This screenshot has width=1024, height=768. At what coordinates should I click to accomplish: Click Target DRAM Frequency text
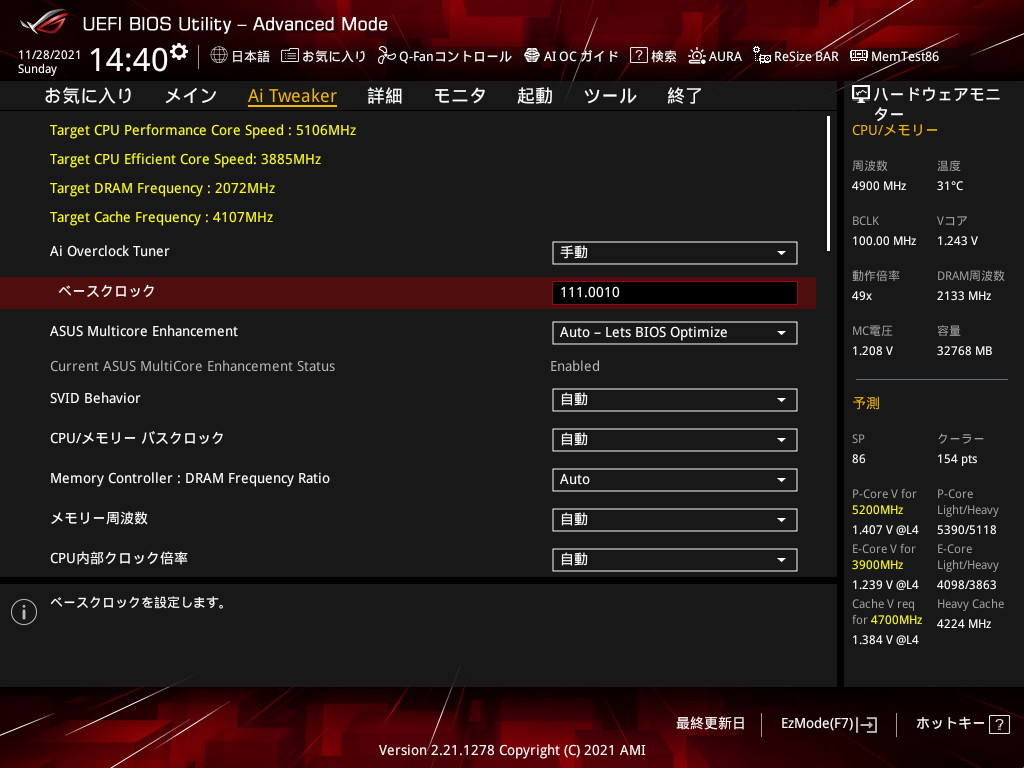(x=163, y=188)
